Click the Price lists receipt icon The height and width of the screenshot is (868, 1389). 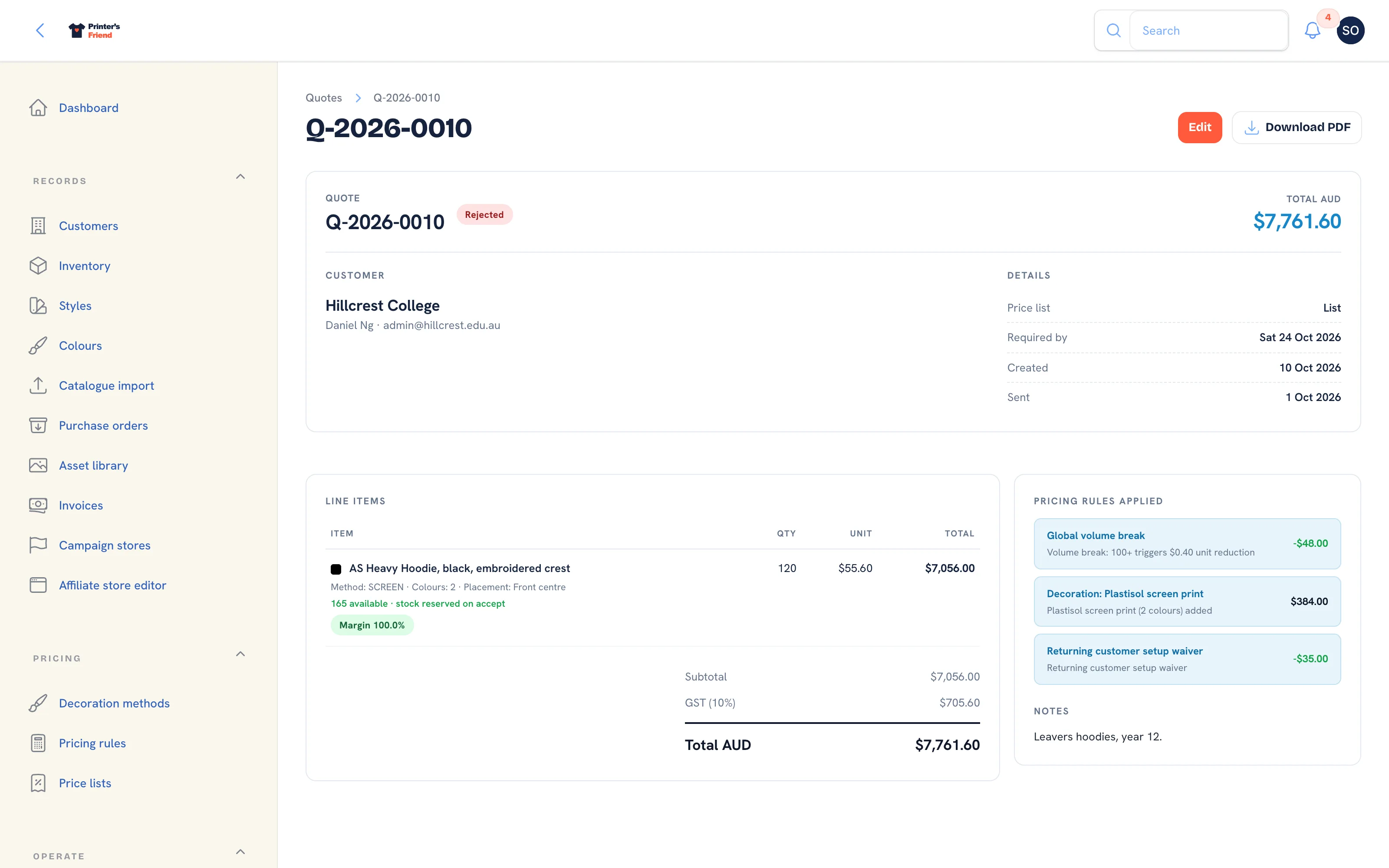(38, 783)
